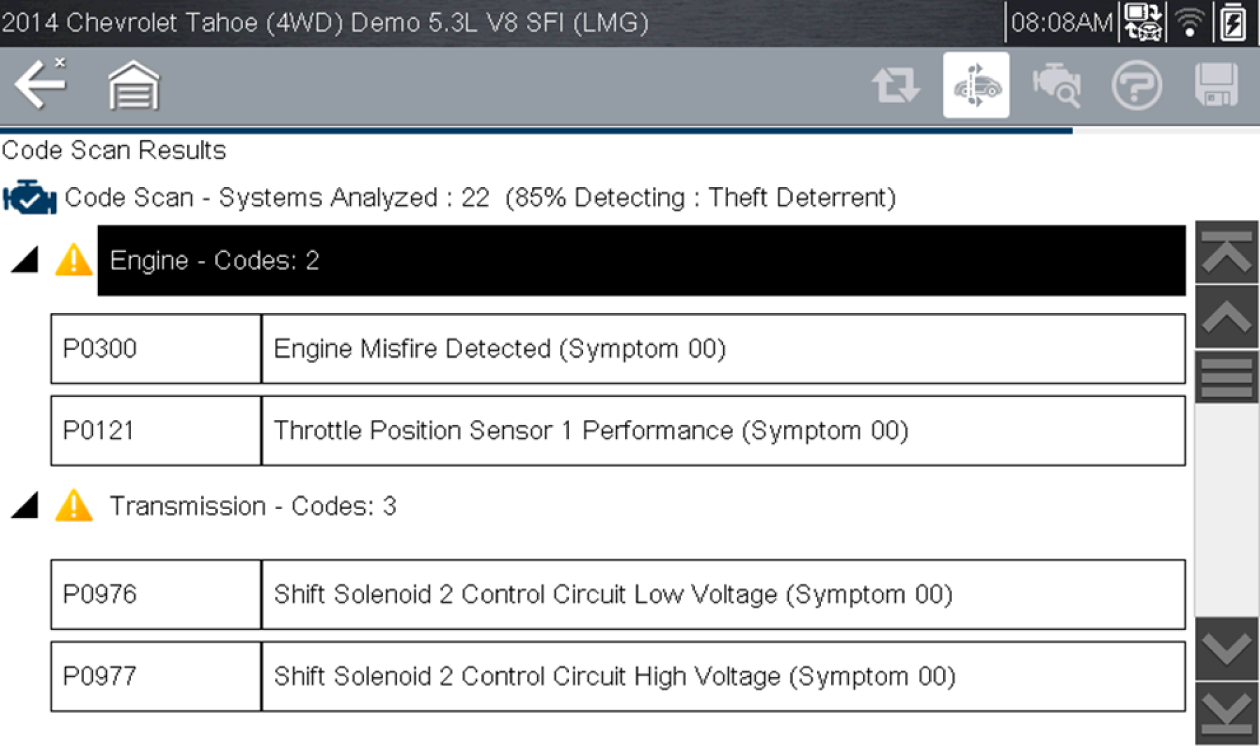Collapse the Transmission codes group
This screenshot has width=1260, height=756.
(x=26, y=507)
